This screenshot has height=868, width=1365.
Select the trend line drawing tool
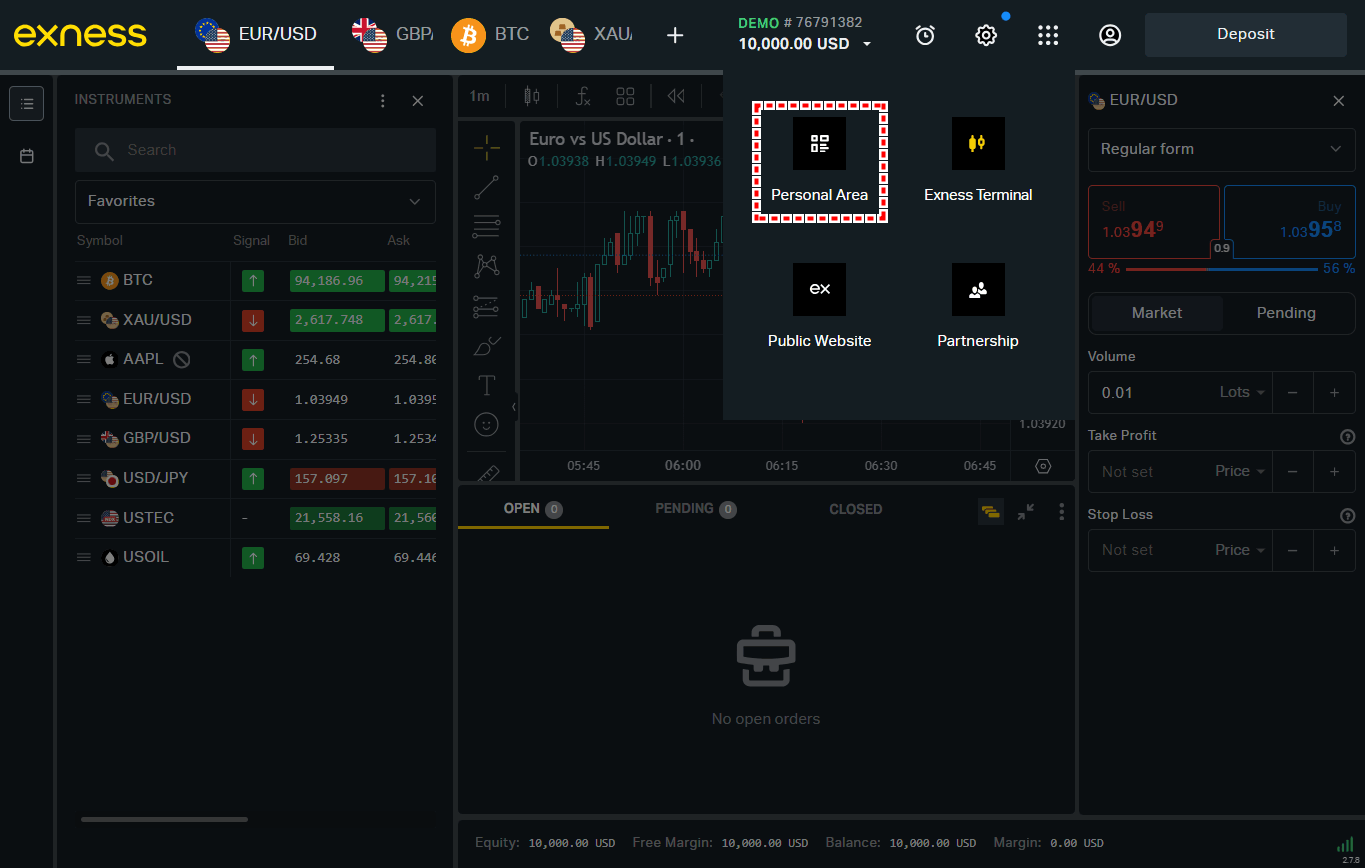click(487, 187)
